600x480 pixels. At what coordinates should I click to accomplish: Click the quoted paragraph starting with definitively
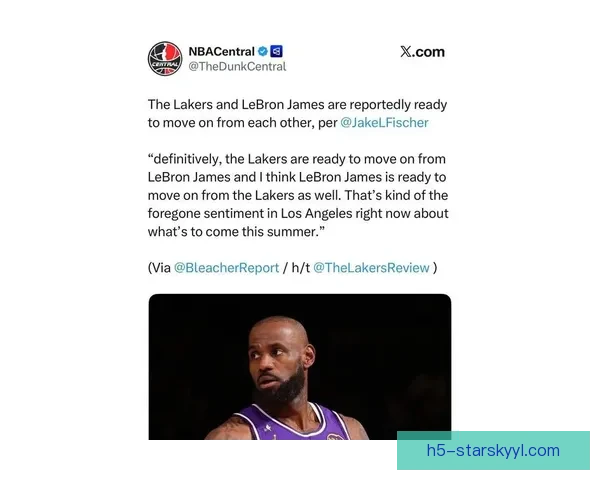(298, 195)
